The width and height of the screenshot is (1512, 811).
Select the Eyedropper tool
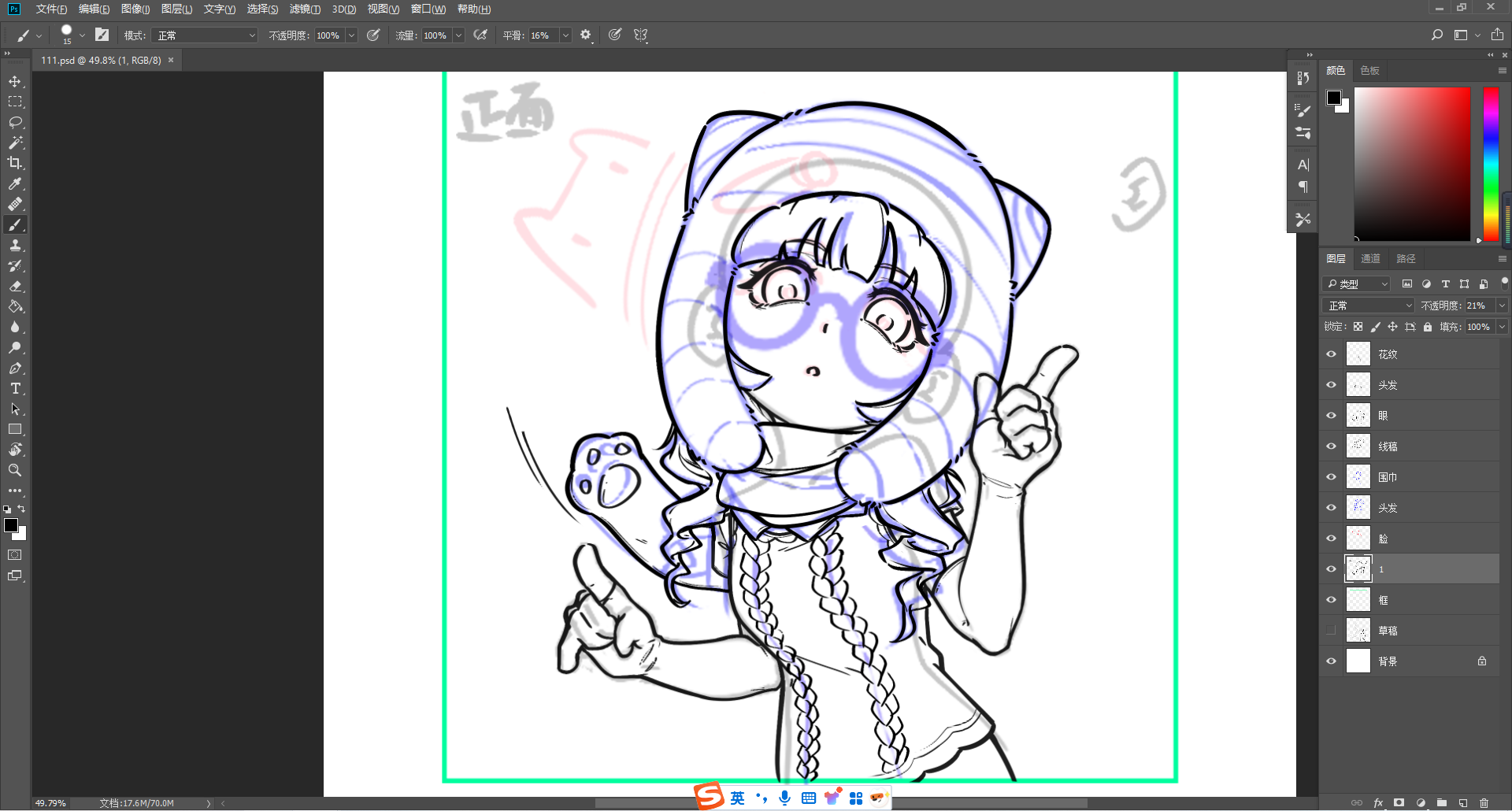coord(15,183)
